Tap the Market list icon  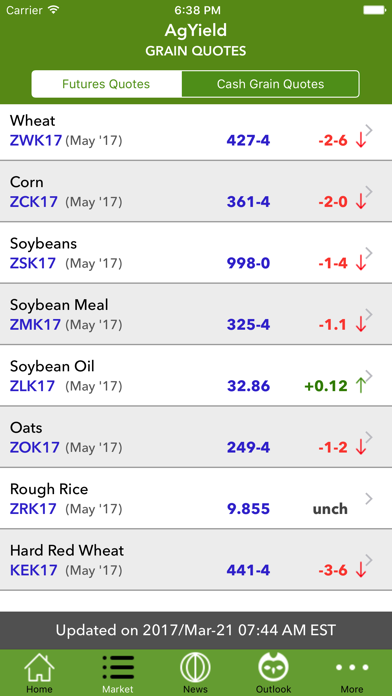point(118,668)
